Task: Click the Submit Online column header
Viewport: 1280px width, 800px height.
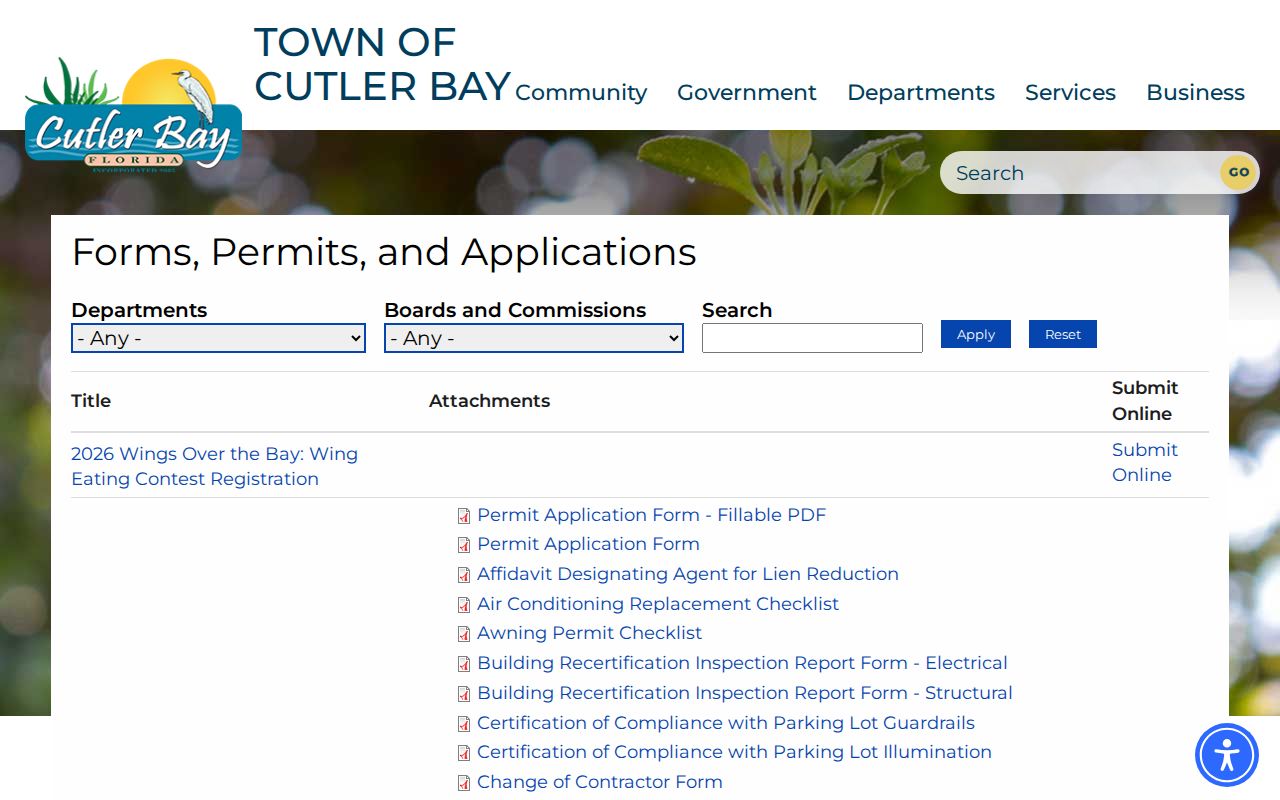Action: 1145,401
